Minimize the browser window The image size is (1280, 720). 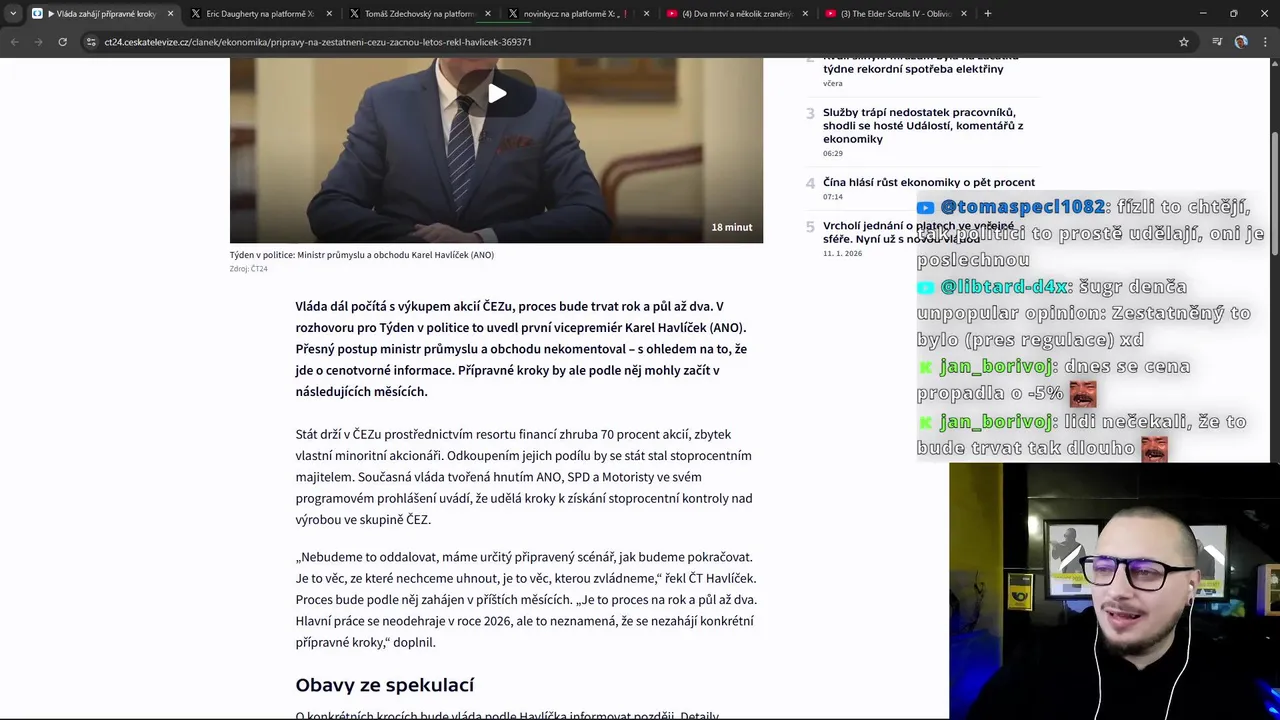pos(1203,13)
